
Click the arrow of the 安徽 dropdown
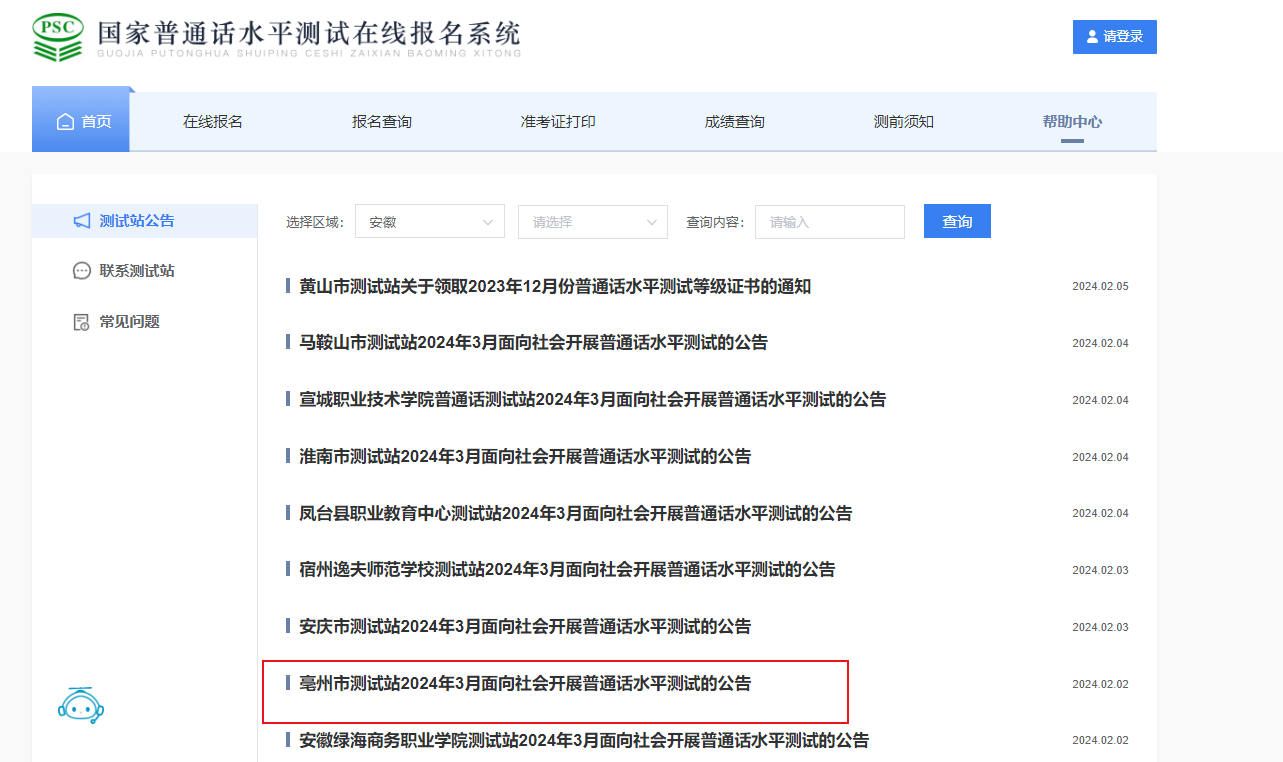(x=488, y=222)
